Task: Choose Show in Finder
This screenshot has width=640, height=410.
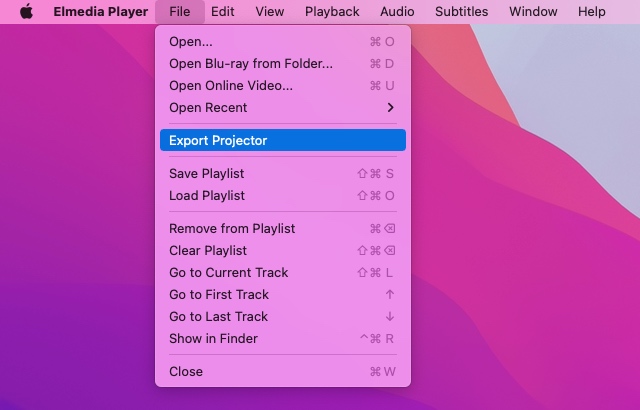Action: coord(283,339)
